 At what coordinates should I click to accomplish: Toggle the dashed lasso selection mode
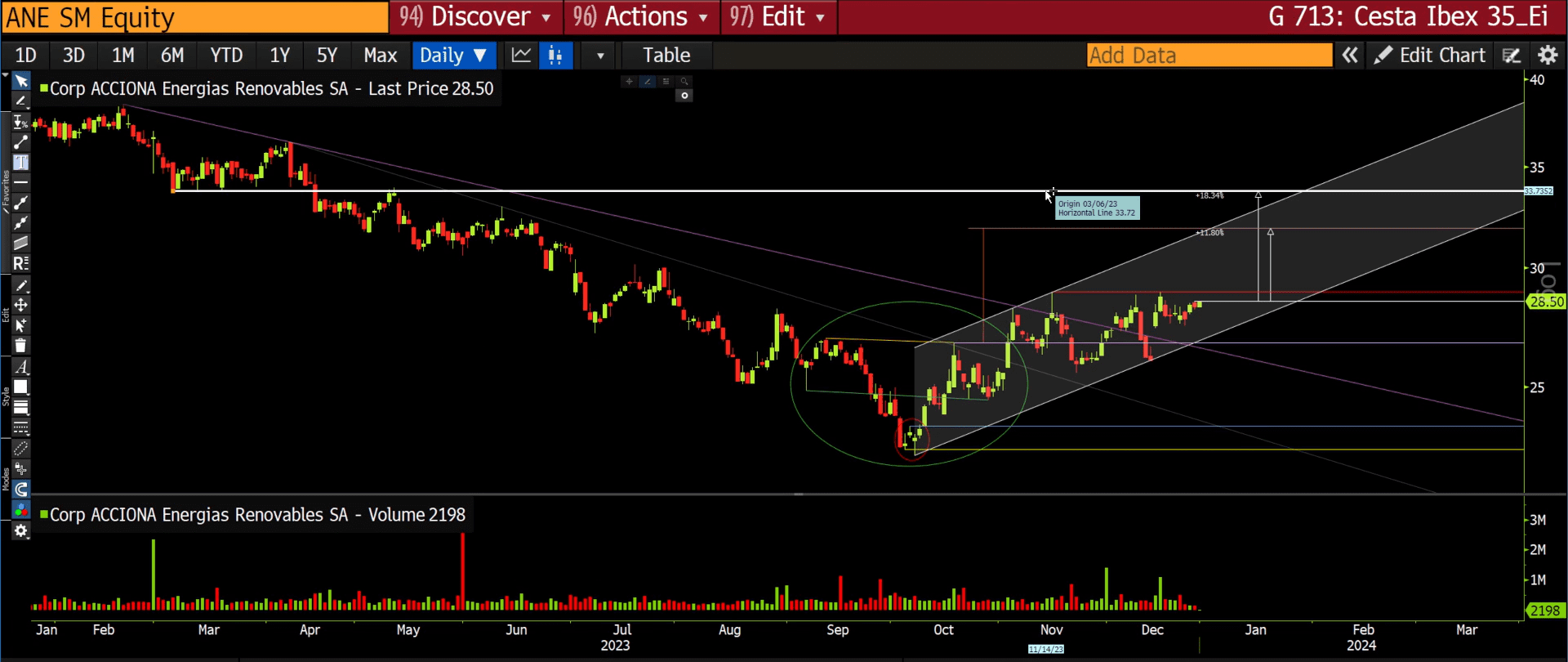point(21,449)
